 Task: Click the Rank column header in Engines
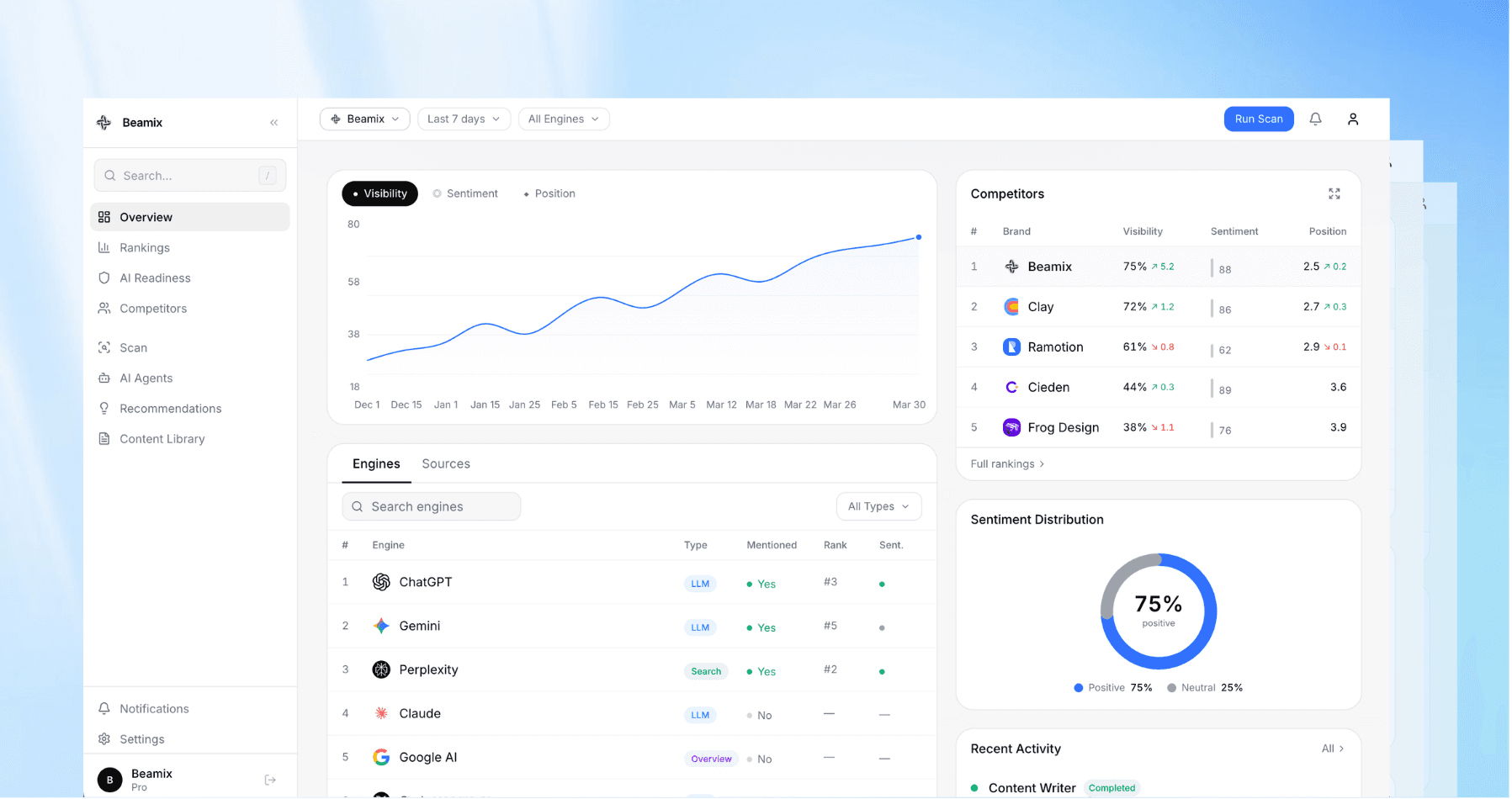836,546
